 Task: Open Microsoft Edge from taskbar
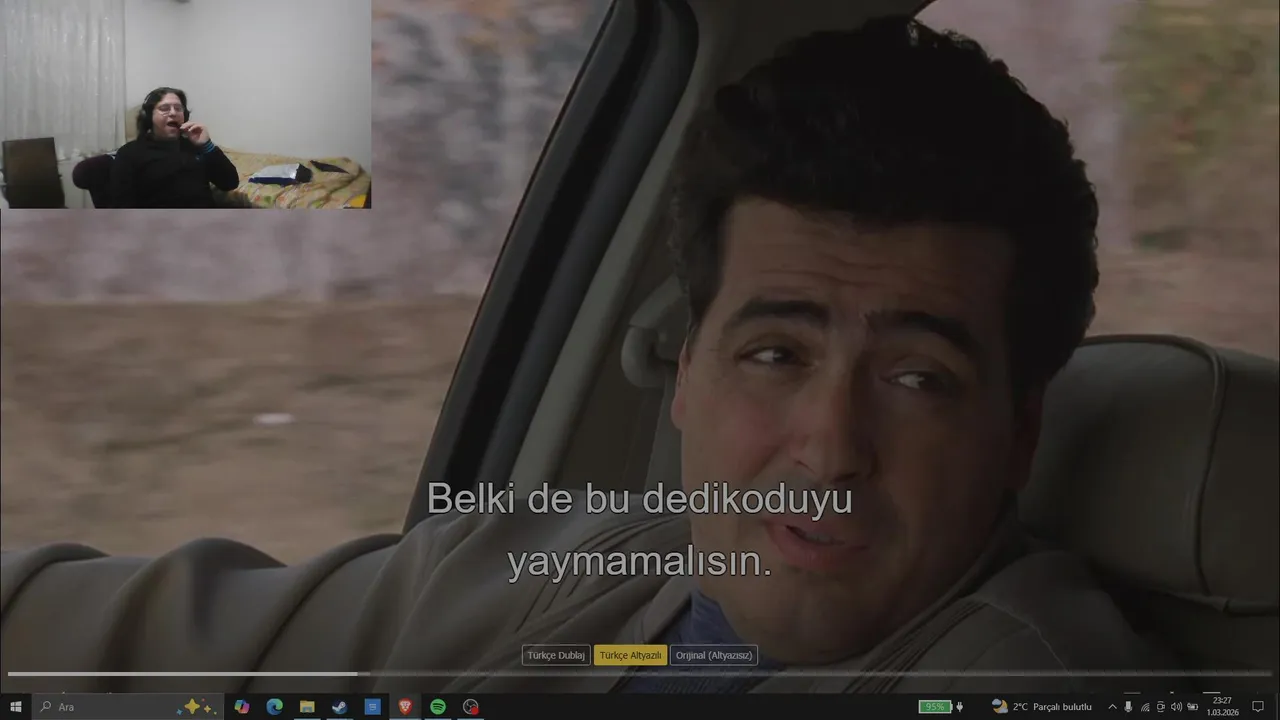tap(274, 707)
